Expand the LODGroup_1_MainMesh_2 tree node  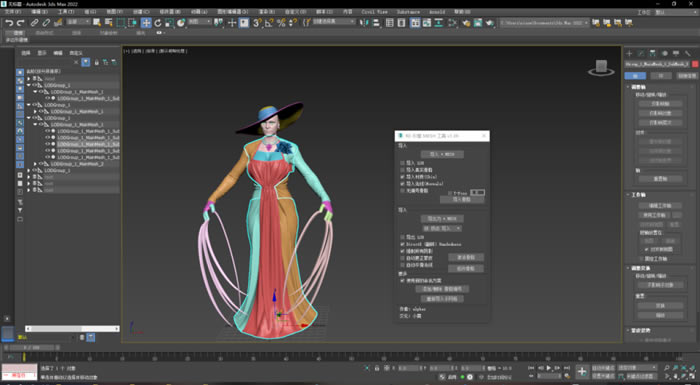(35, 164)
